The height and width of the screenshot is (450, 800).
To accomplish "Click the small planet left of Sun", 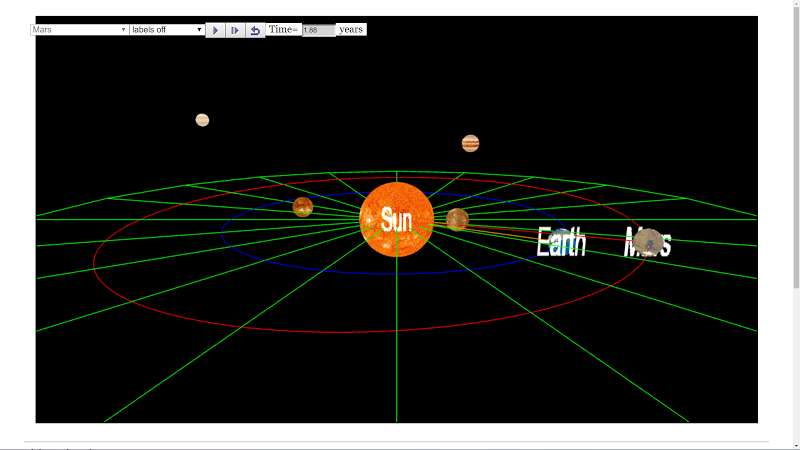I will tap(303, 207).
